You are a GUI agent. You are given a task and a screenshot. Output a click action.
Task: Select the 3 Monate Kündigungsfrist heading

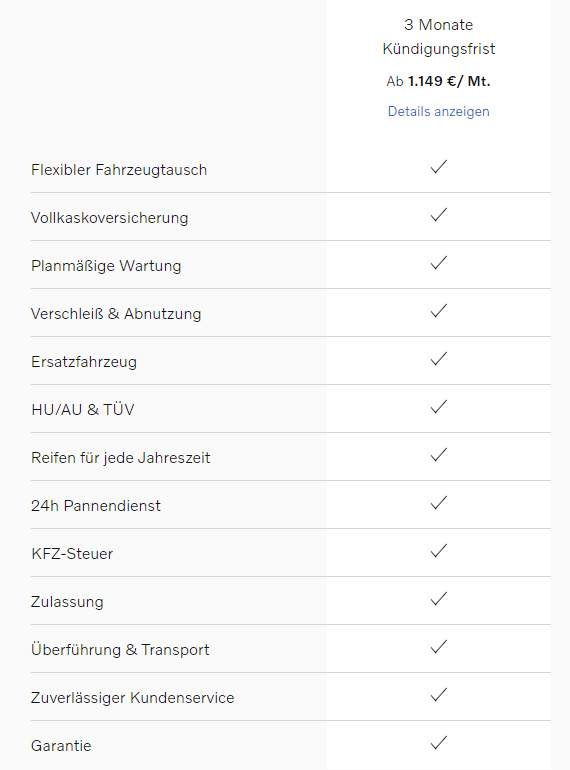438,37
